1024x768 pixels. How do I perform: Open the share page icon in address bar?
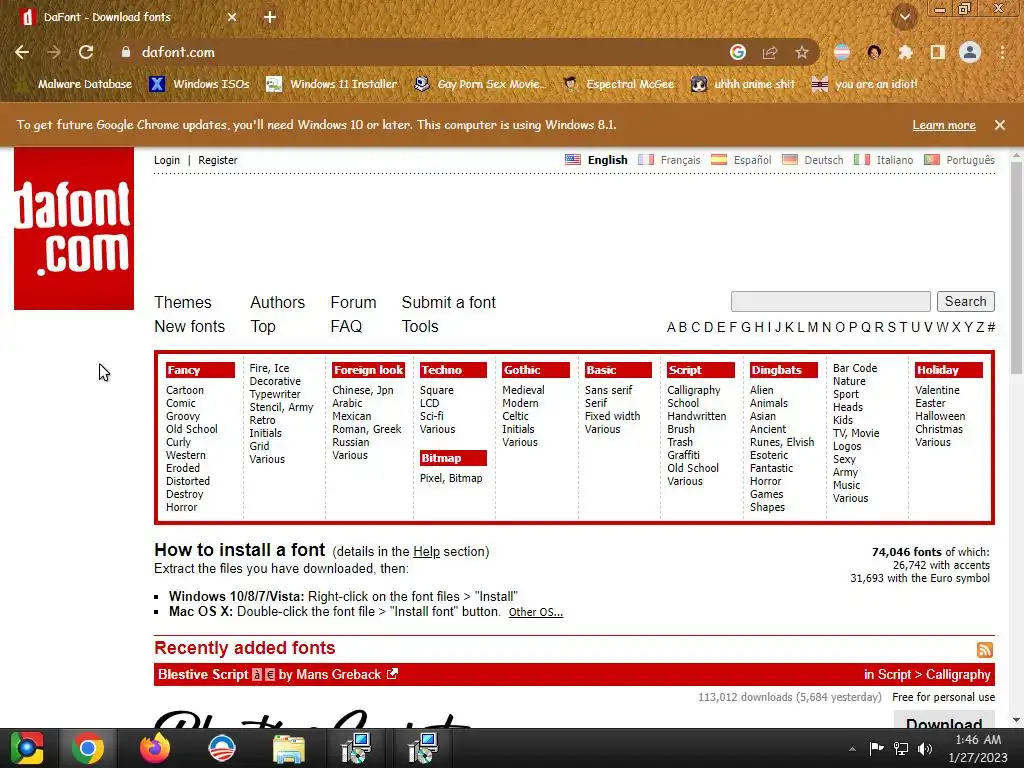(x=770, y=52)
